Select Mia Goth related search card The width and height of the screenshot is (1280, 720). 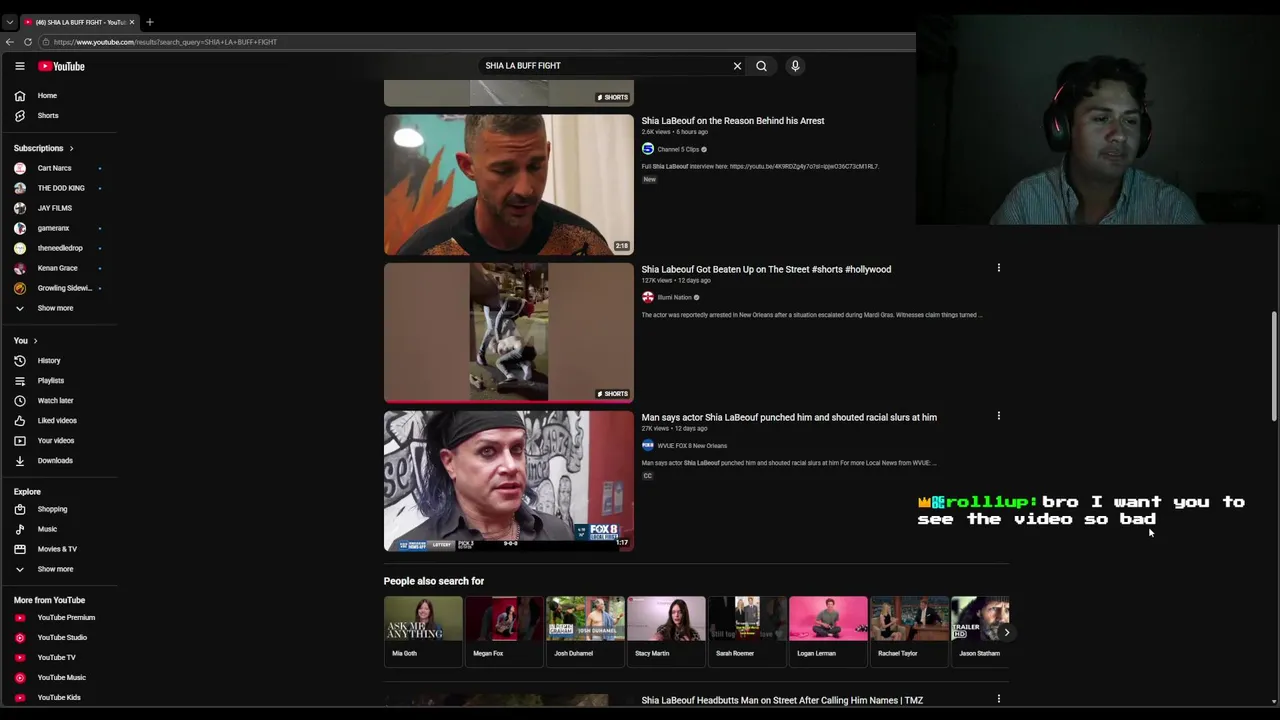[x=423, y=630]
